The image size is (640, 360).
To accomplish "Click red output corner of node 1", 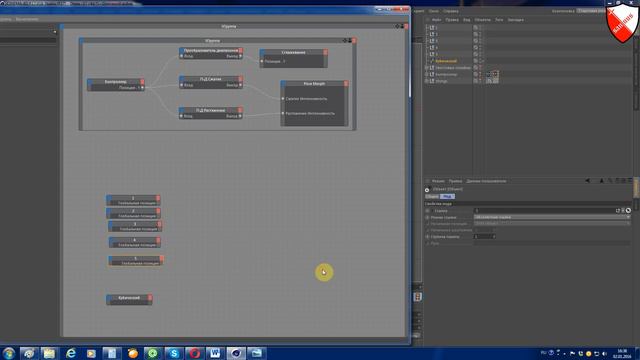I will click(x=158, y=198).
